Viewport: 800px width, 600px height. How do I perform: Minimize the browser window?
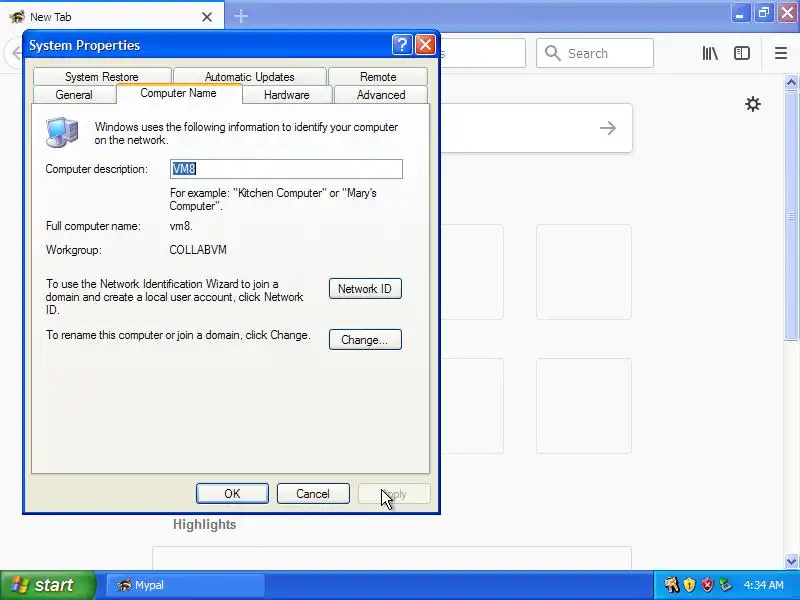pos(740,13)
